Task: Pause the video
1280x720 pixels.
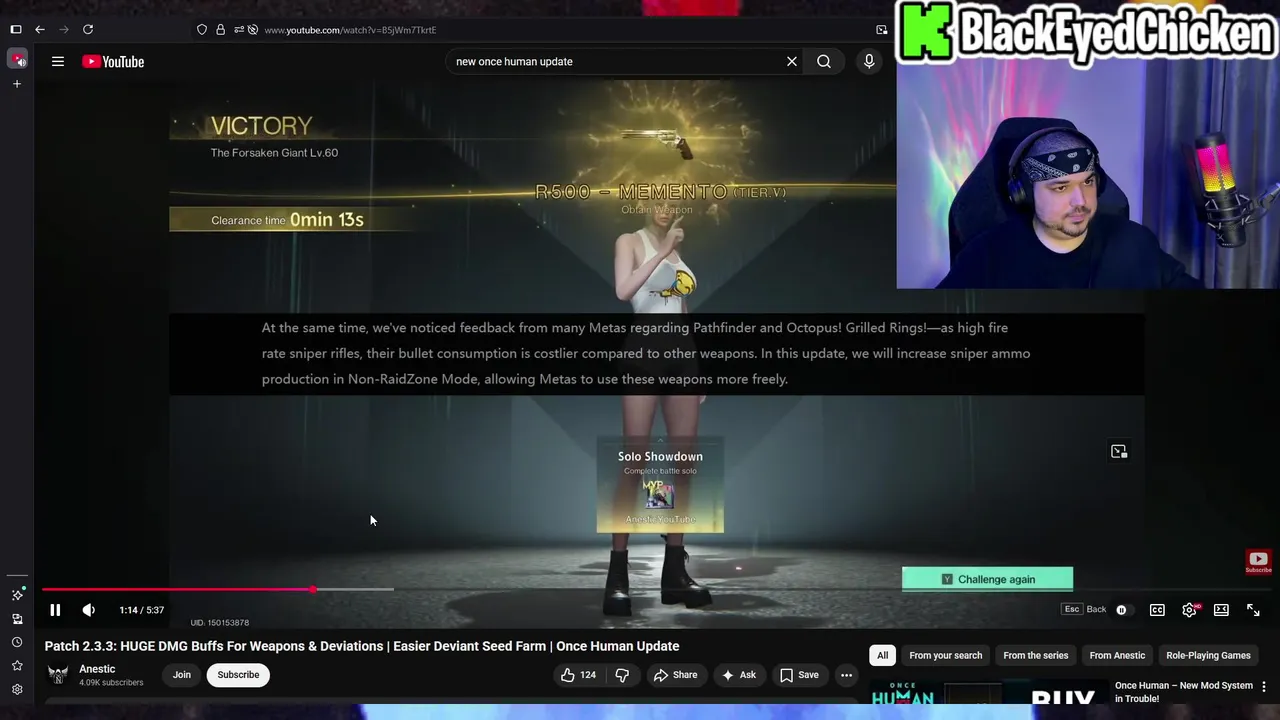Action: click(55, 610)
